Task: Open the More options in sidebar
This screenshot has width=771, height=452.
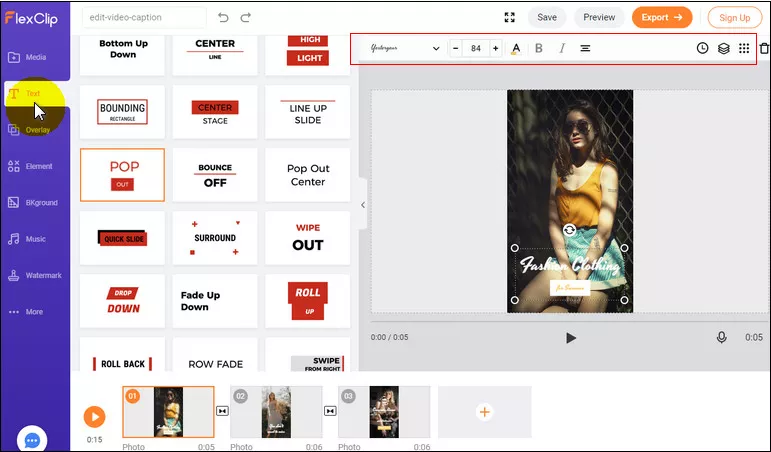Action: coord(26,312)
